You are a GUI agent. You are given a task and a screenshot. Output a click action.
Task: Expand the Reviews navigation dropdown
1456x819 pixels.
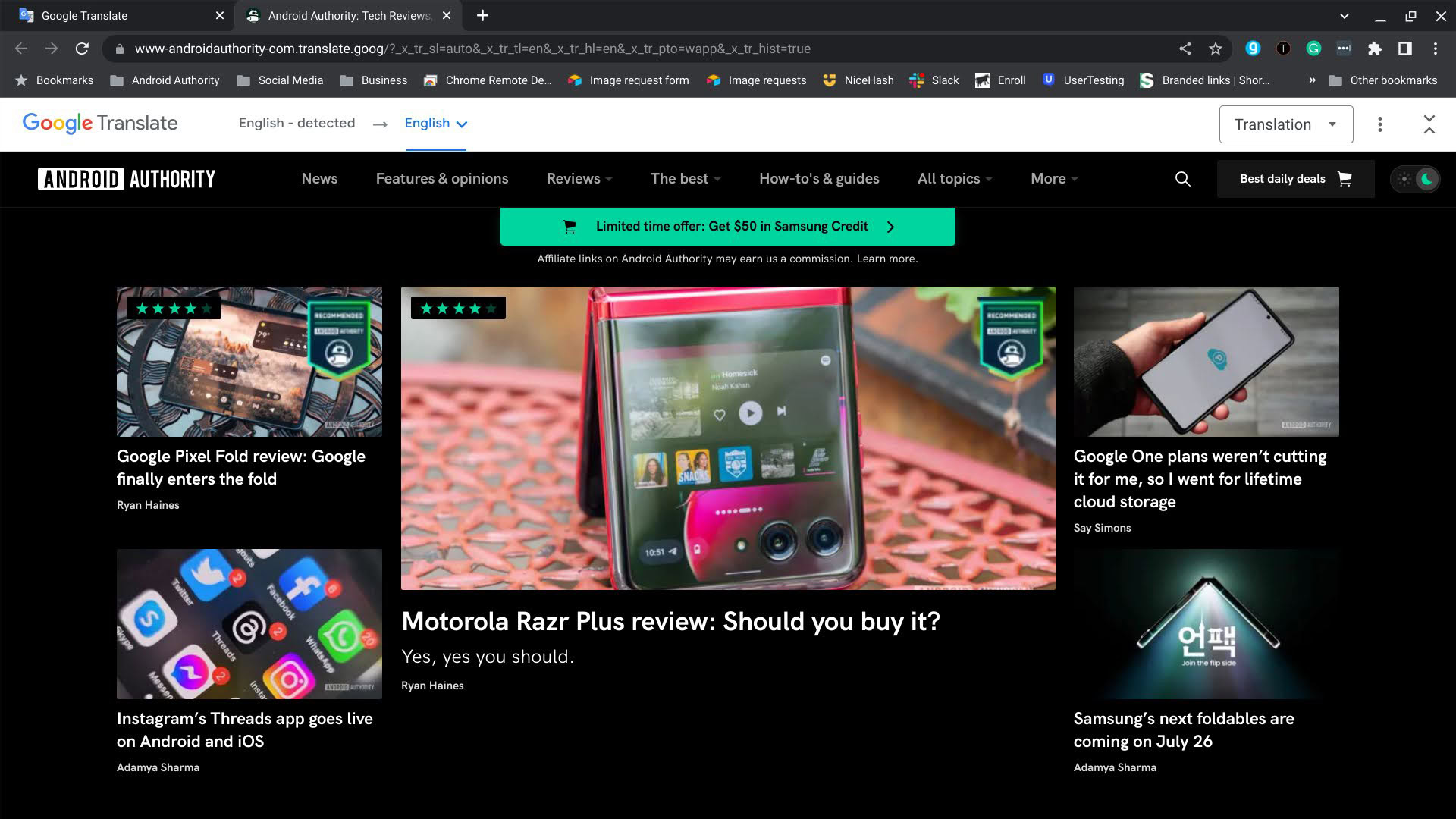579,179
